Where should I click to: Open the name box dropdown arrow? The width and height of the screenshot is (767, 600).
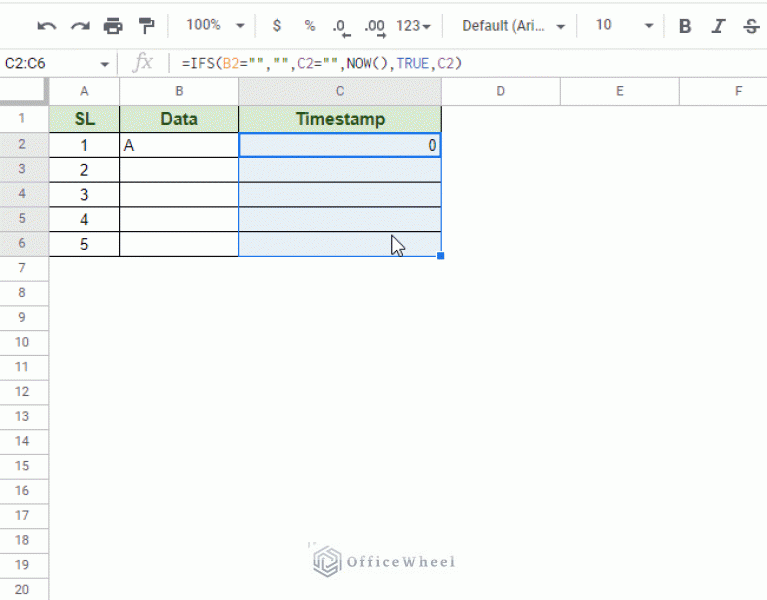tap(105, 63)
